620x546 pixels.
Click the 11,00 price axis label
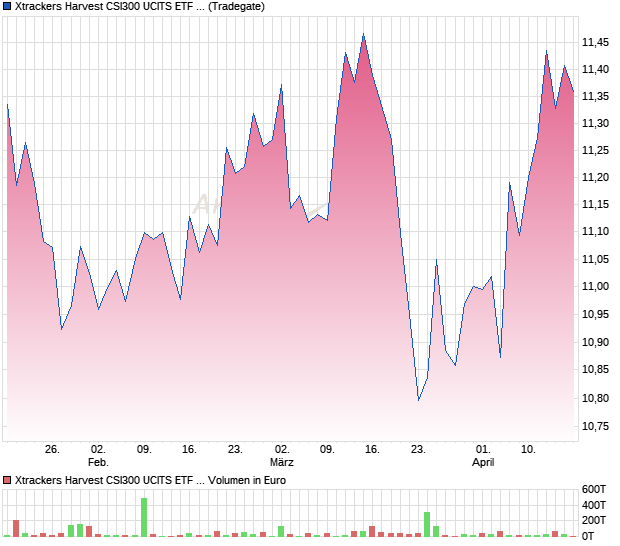595,286
